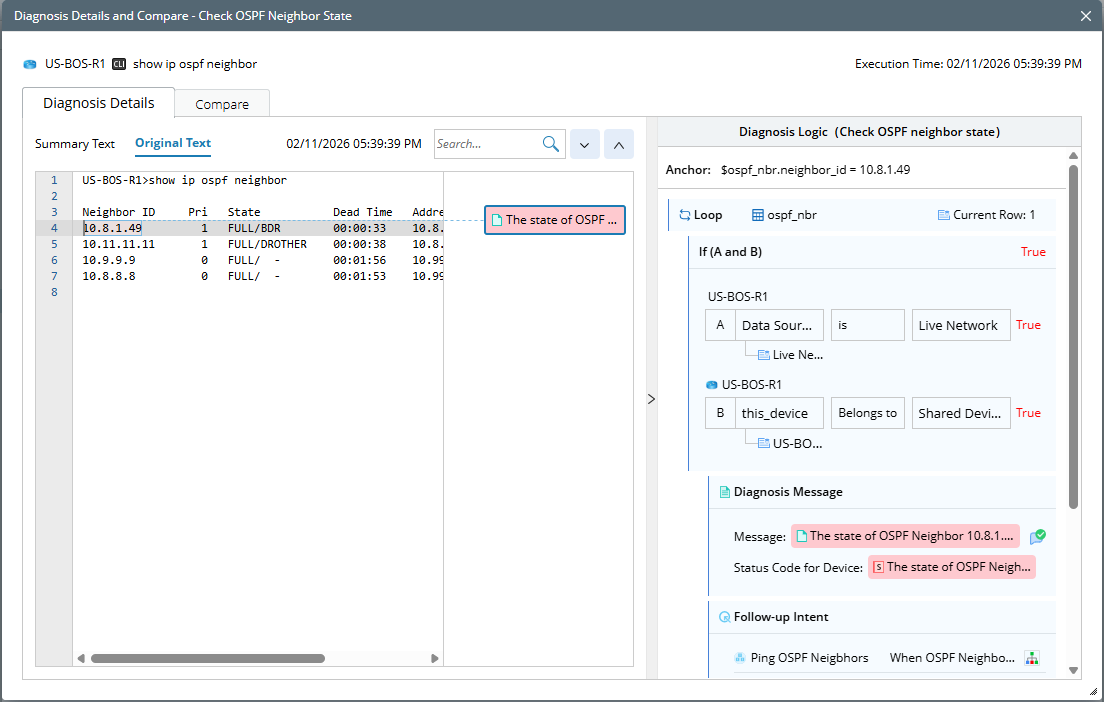The image size is (1104, 702).
Task: Jump to previous search result arrow
Action: pos(618,145)
